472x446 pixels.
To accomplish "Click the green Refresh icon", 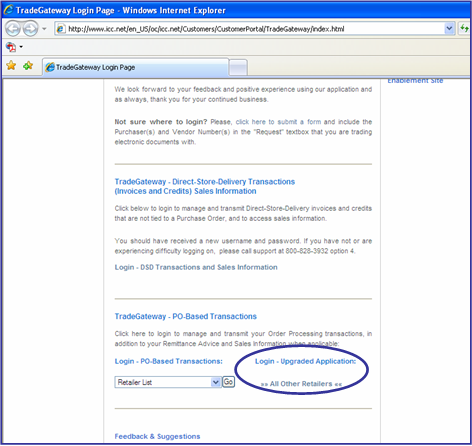I will click(464, 29).
